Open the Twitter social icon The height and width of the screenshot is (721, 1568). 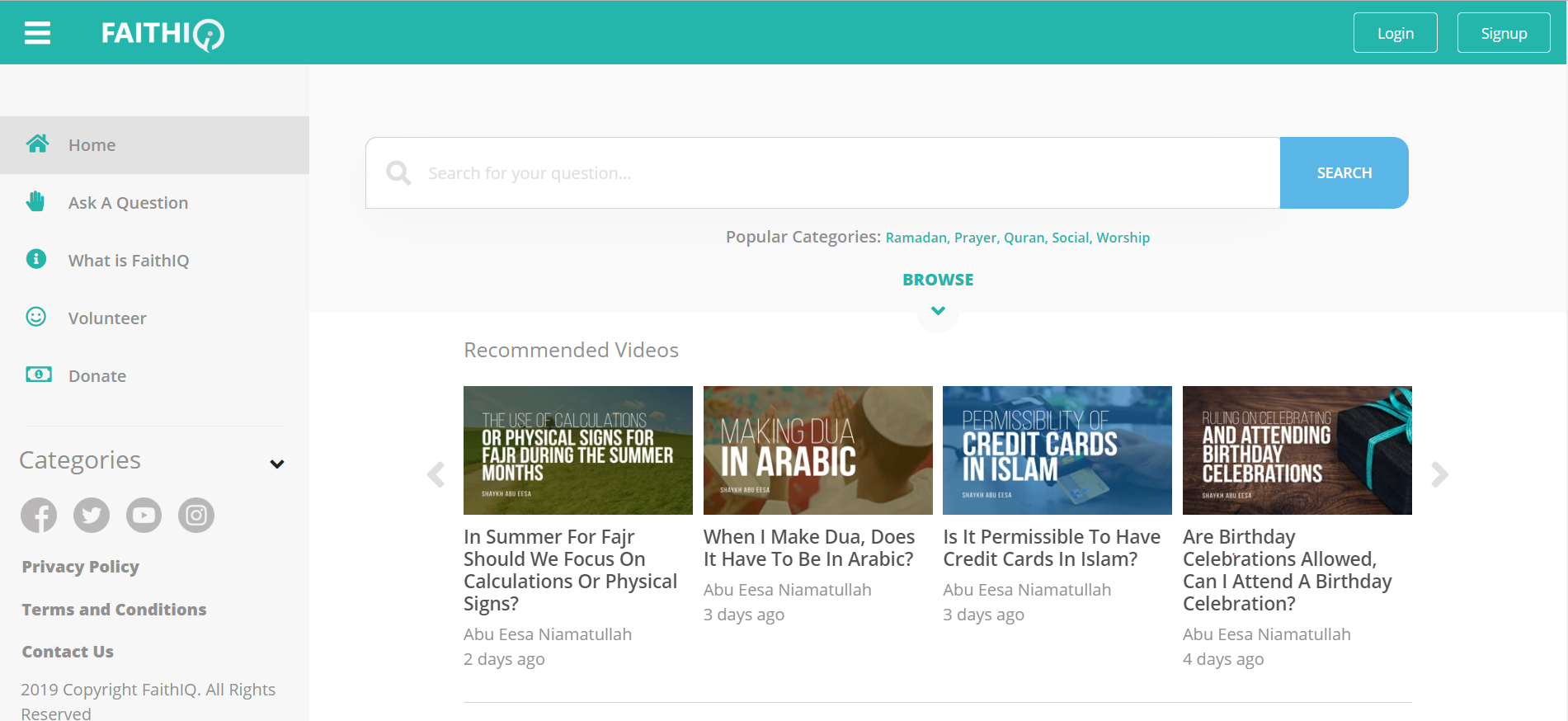coord(92,516)
